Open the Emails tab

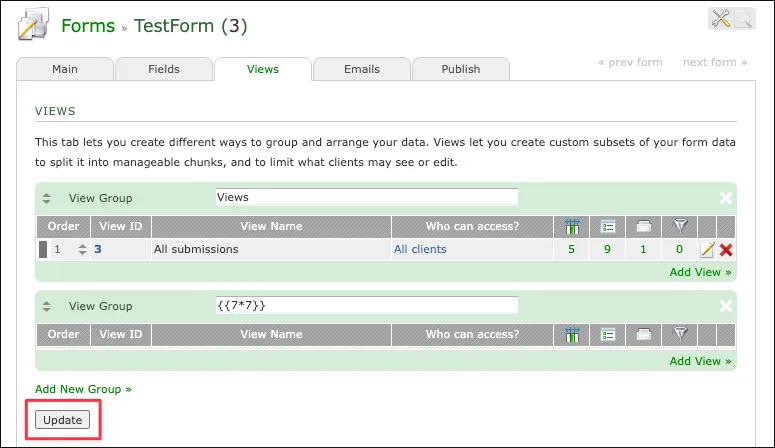pyautogui.click(x=361, y=69)
